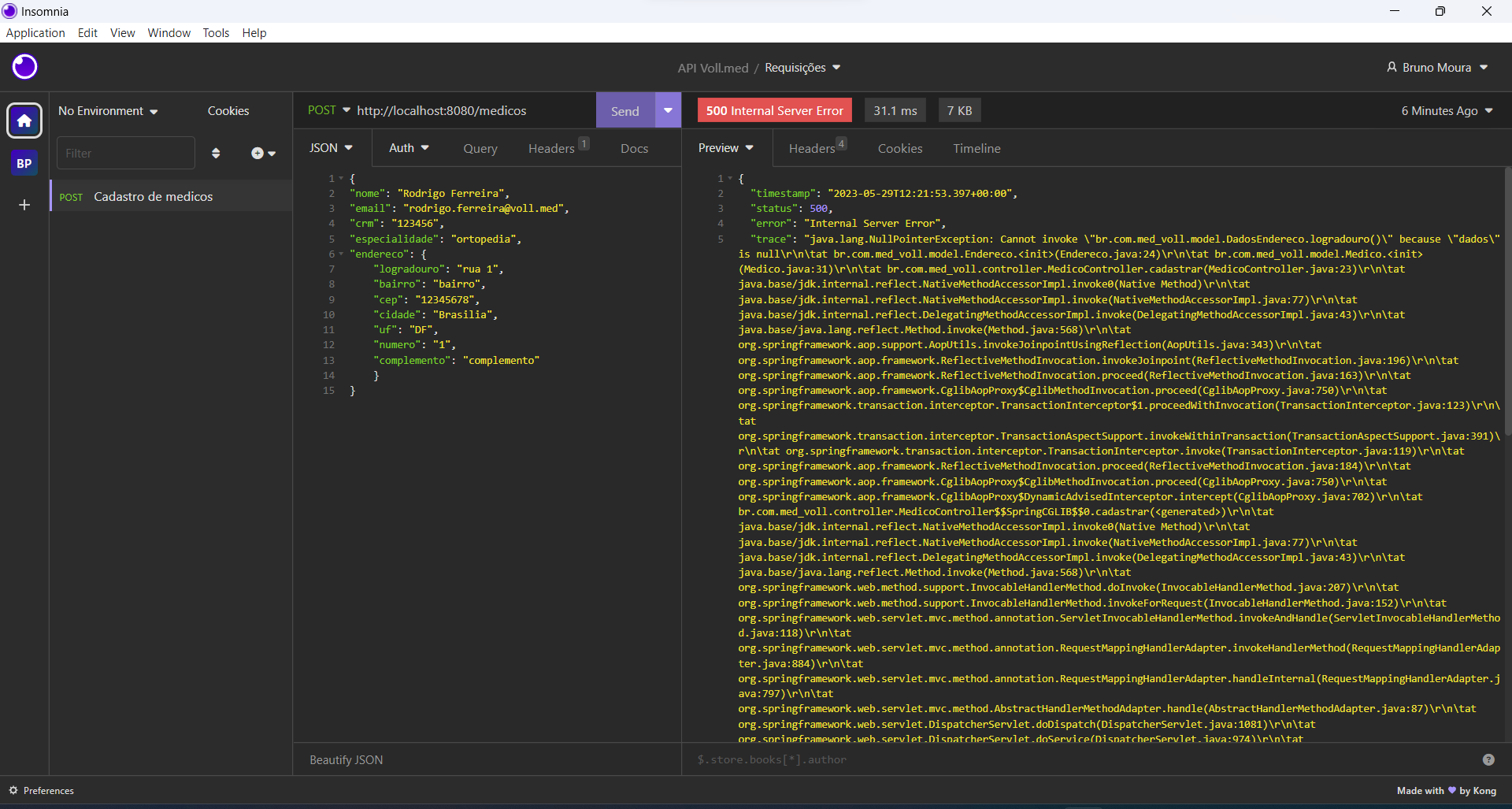
Task: Click the Insomnia logo in the header
Action: click(x=24, y=67)
